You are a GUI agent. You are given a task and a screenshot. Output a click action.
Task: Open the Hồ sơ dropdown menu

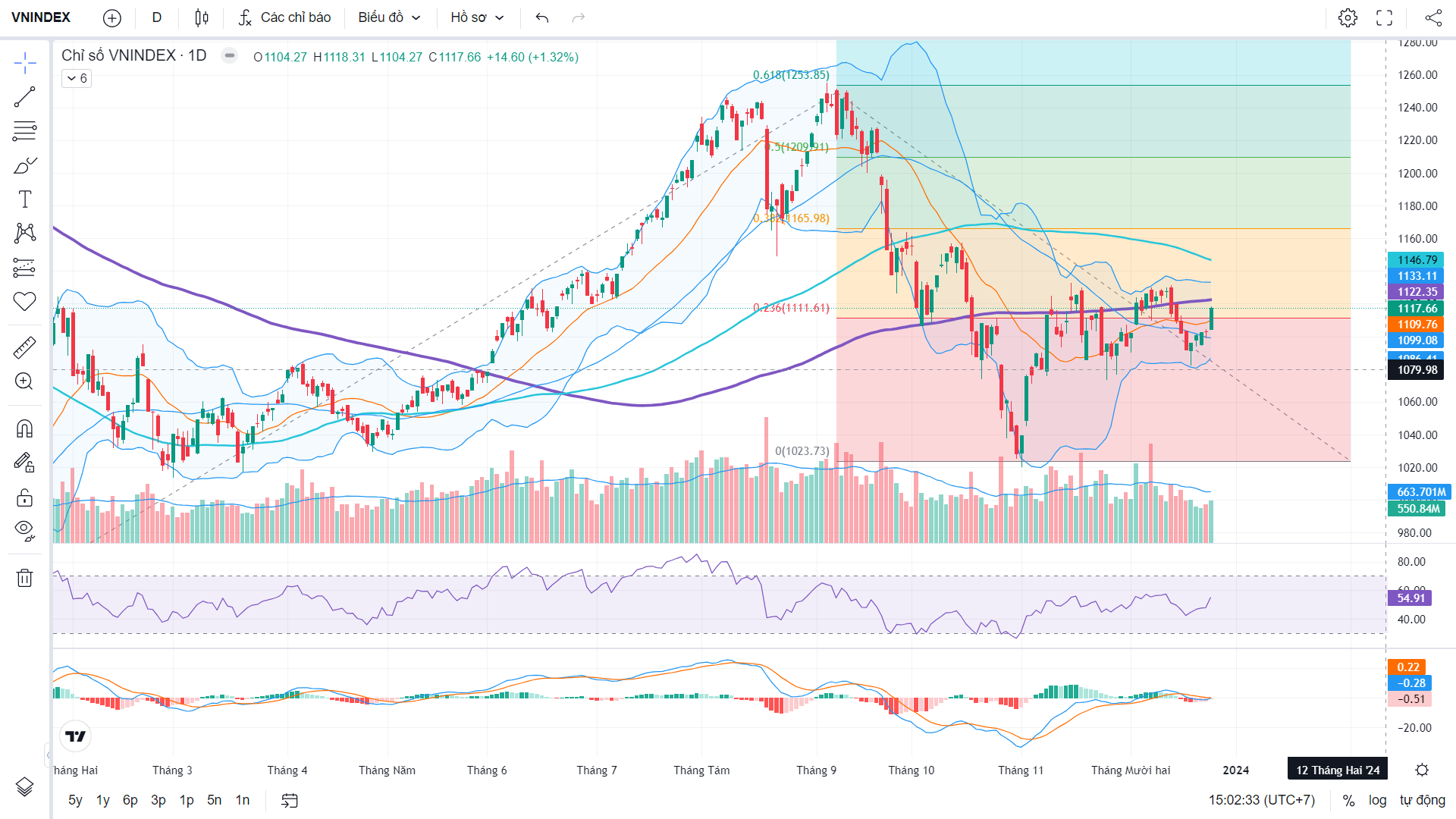click(x=477, y=17)
